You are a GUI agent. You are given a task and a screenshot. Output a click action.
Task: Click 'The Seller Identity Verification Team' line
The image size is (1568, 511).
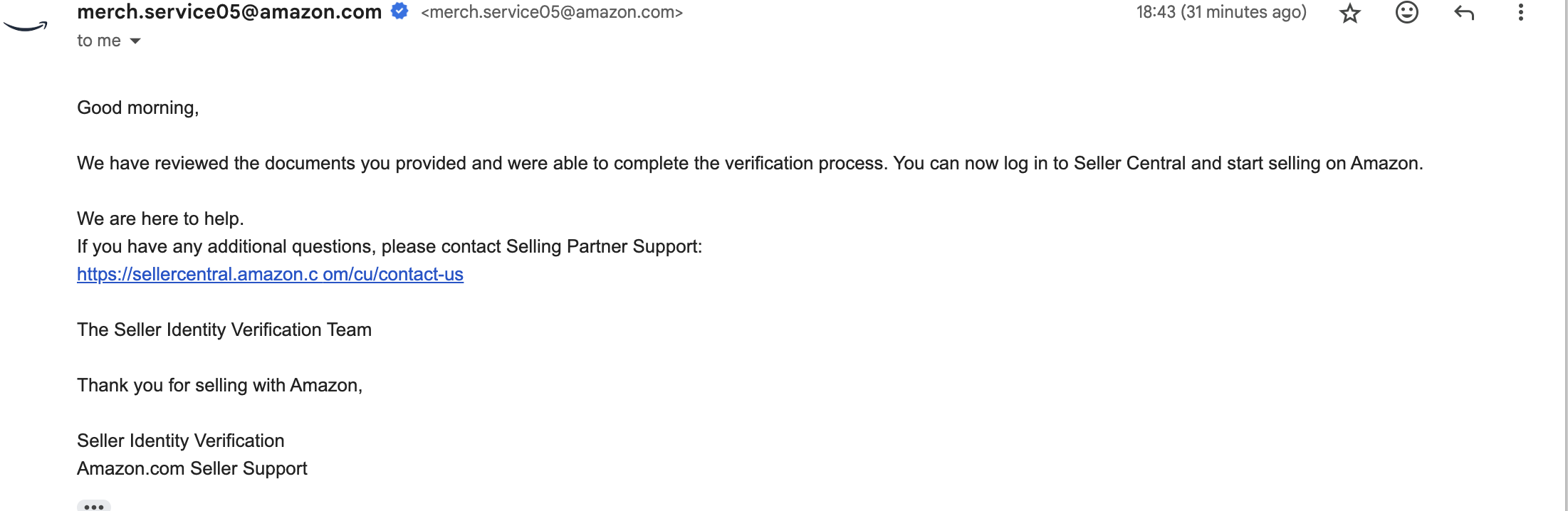click(x=224, y=330)
